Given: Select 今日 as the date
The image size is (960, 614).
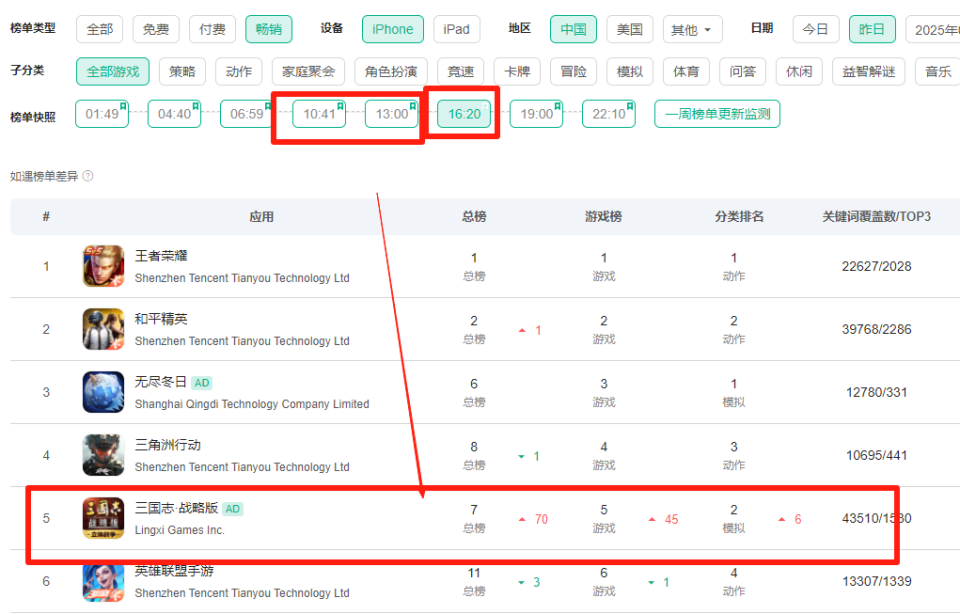Looking at the screenshot, I should tap(816, 29).
